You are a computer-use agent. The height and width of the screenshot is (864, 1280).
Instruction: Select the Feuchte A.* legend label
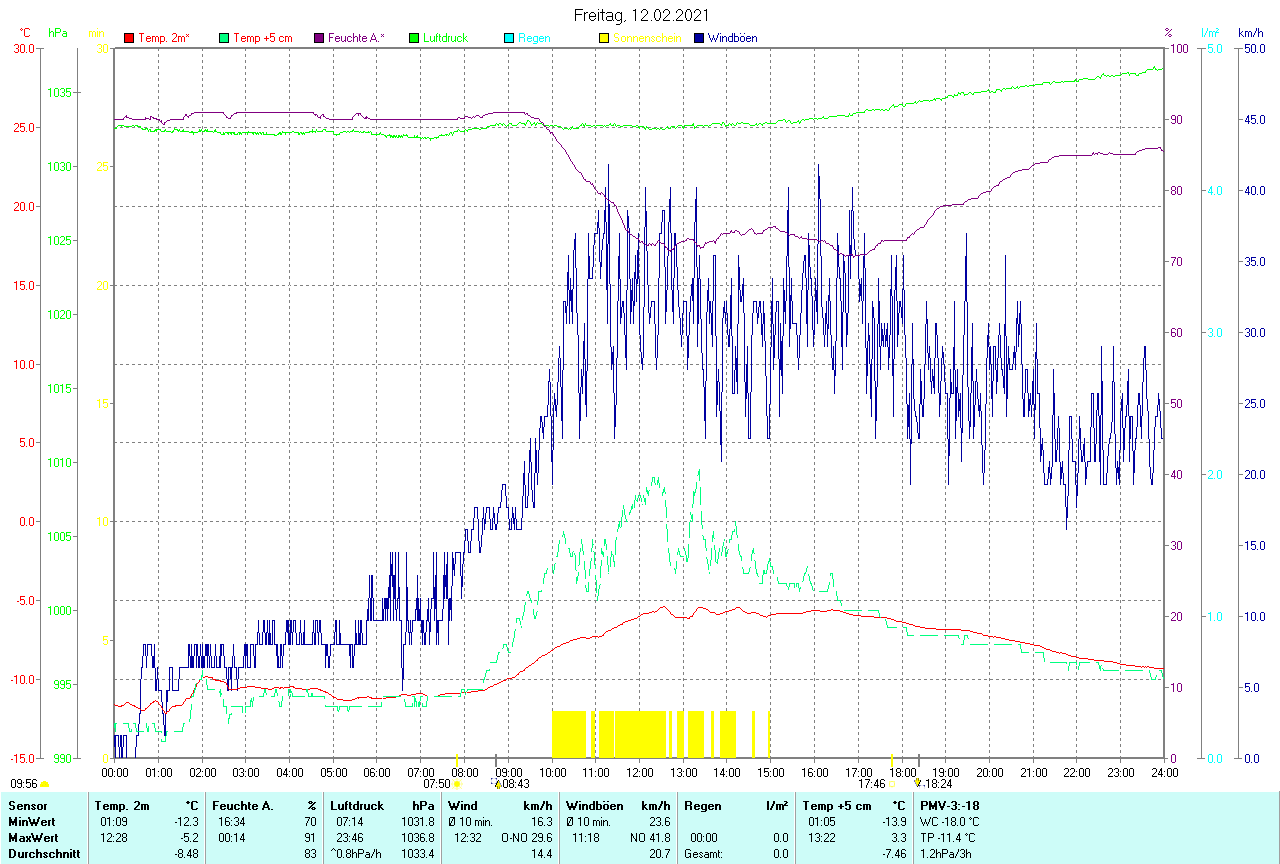point(356,38)
